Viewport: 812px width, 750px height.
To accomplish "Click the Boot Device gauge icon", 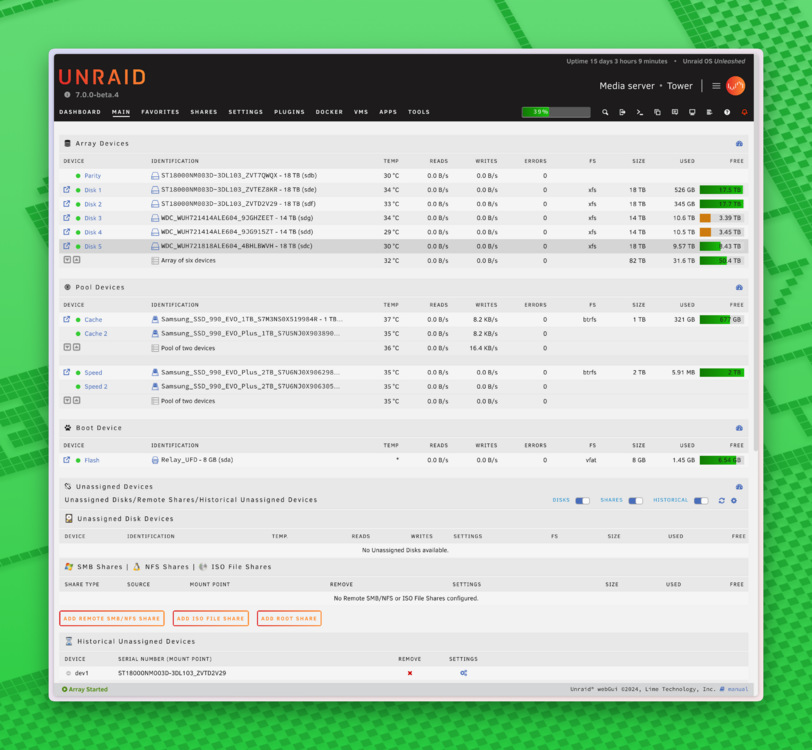I will click(x=739, y=428).
